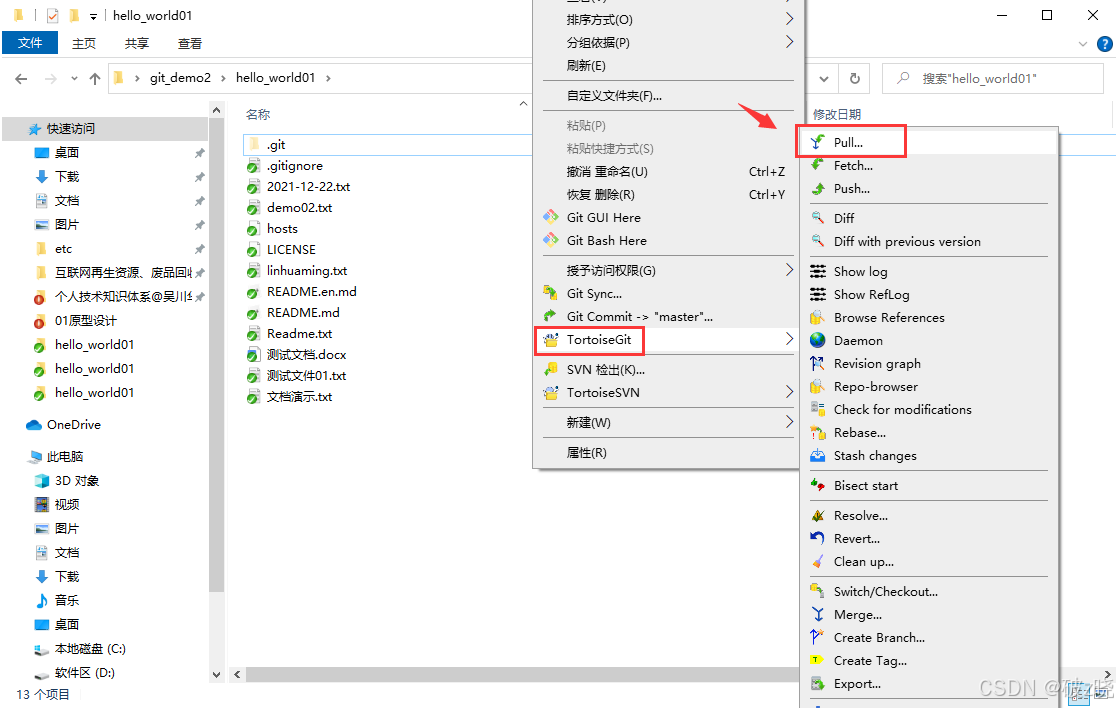The height and width of the screenshot is (708, 1118).
Task: Switch to the 查看 ribbon tab
Action: (190, 43)
